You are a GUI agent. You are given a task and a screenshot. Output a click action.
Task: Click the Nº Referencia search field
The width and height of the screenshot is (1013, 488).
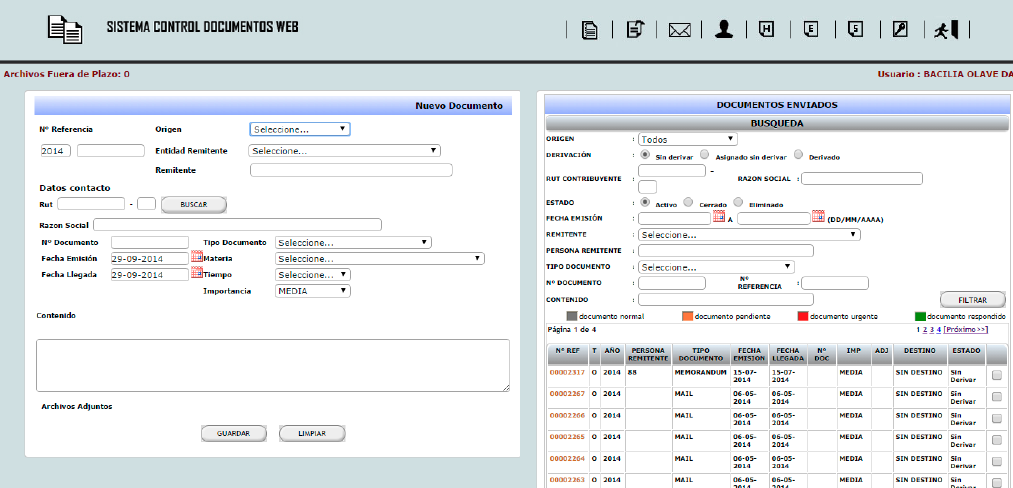point(835,283)
